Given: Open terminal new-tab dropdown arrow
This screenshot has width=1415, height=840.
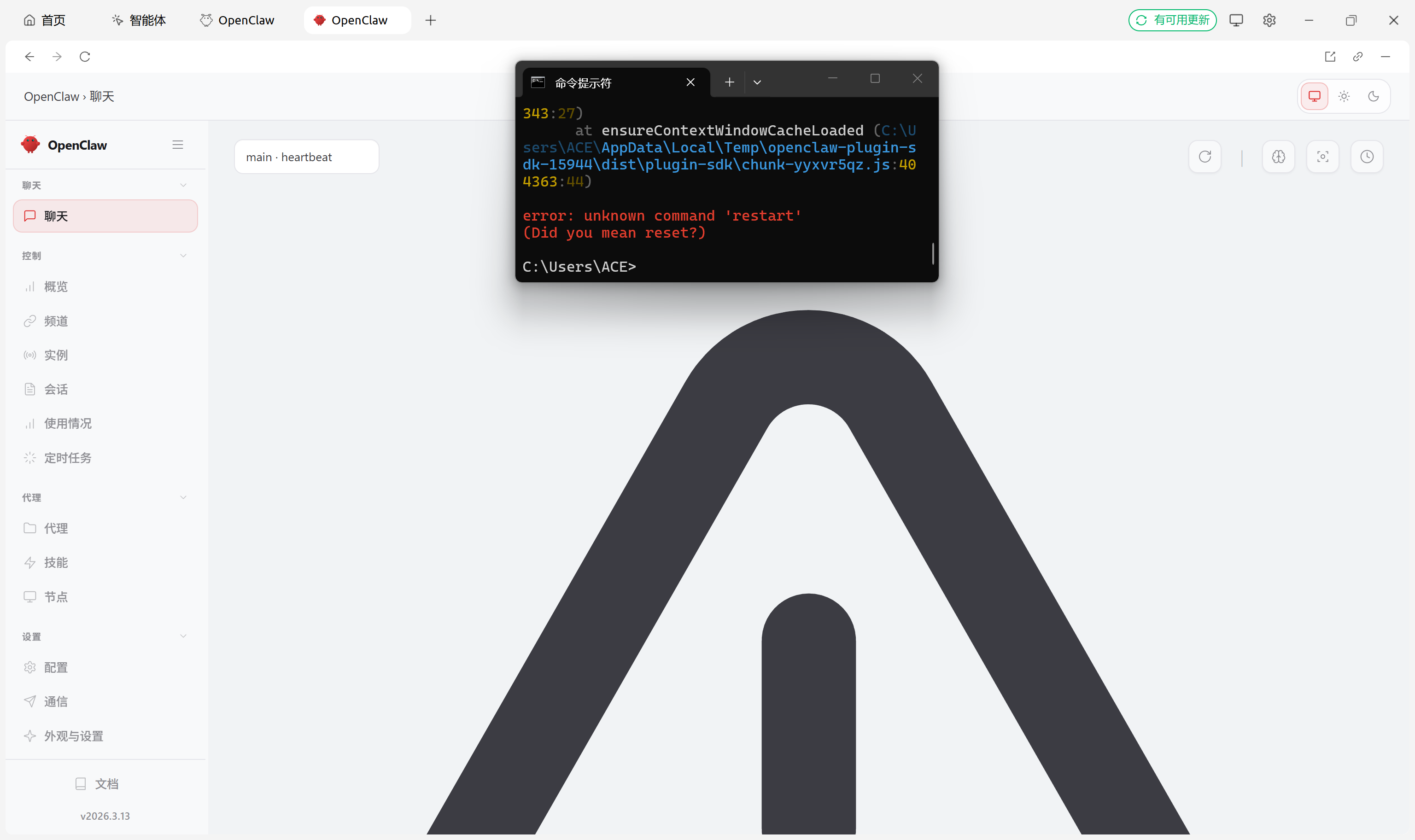Looking at the screenshot, I should click(757, 82).
